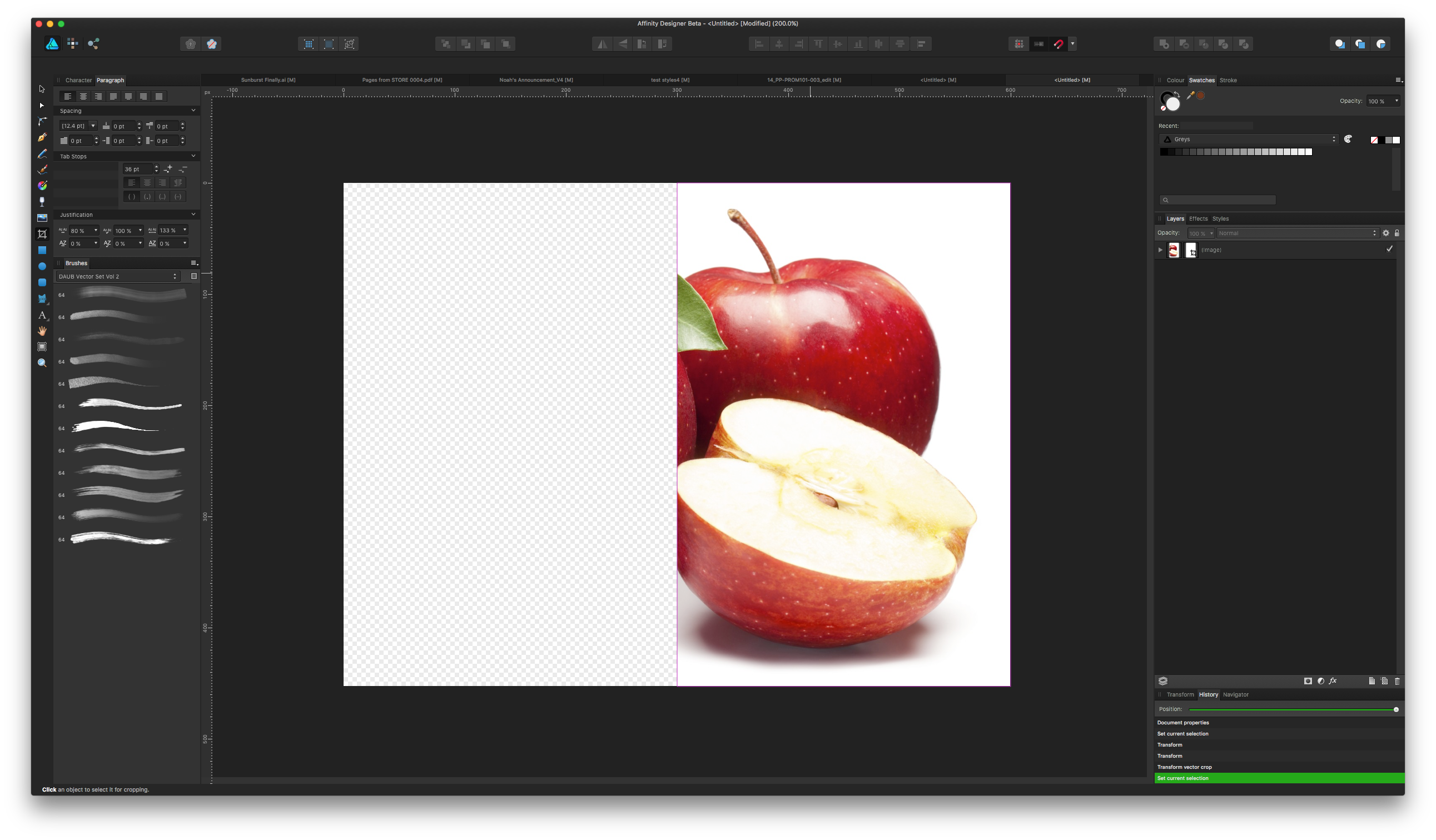
Task: Toggle Align Centre paragraph button
Action: 83,96
